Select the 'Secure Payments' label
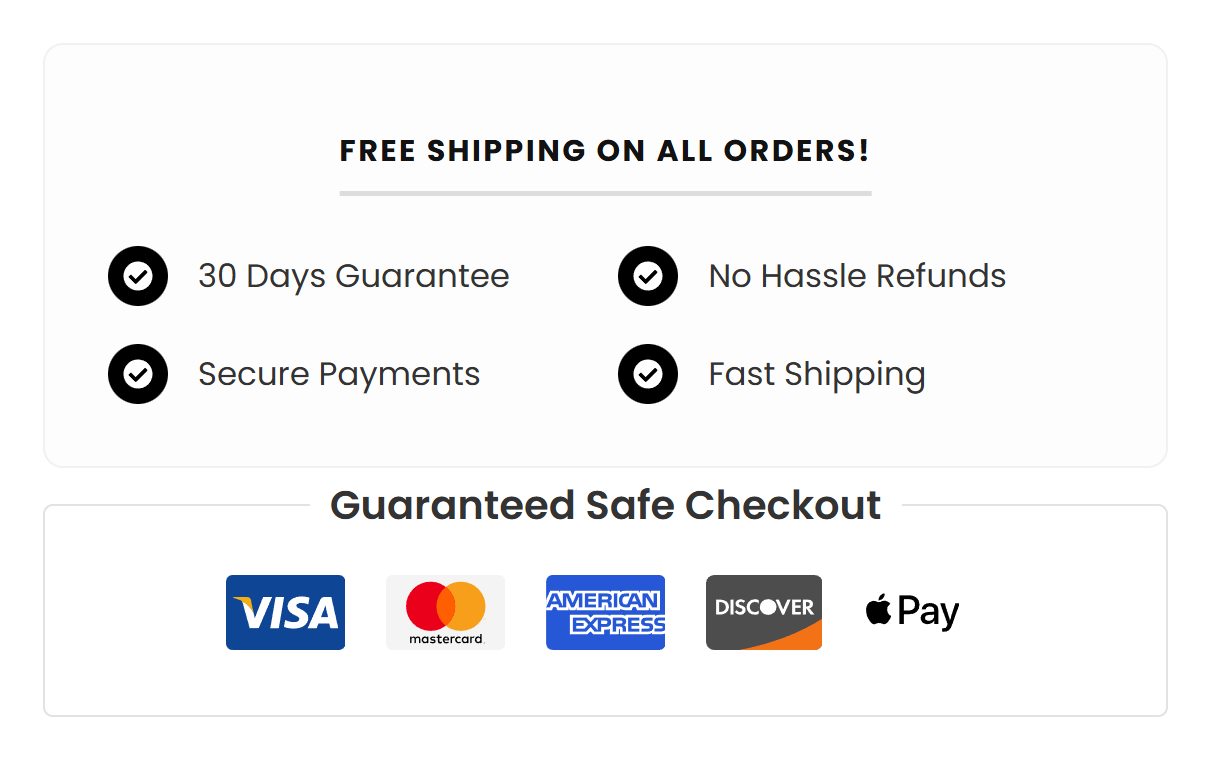The width and height of the screenshot is (1208, 772). click(x=339, y=374)
